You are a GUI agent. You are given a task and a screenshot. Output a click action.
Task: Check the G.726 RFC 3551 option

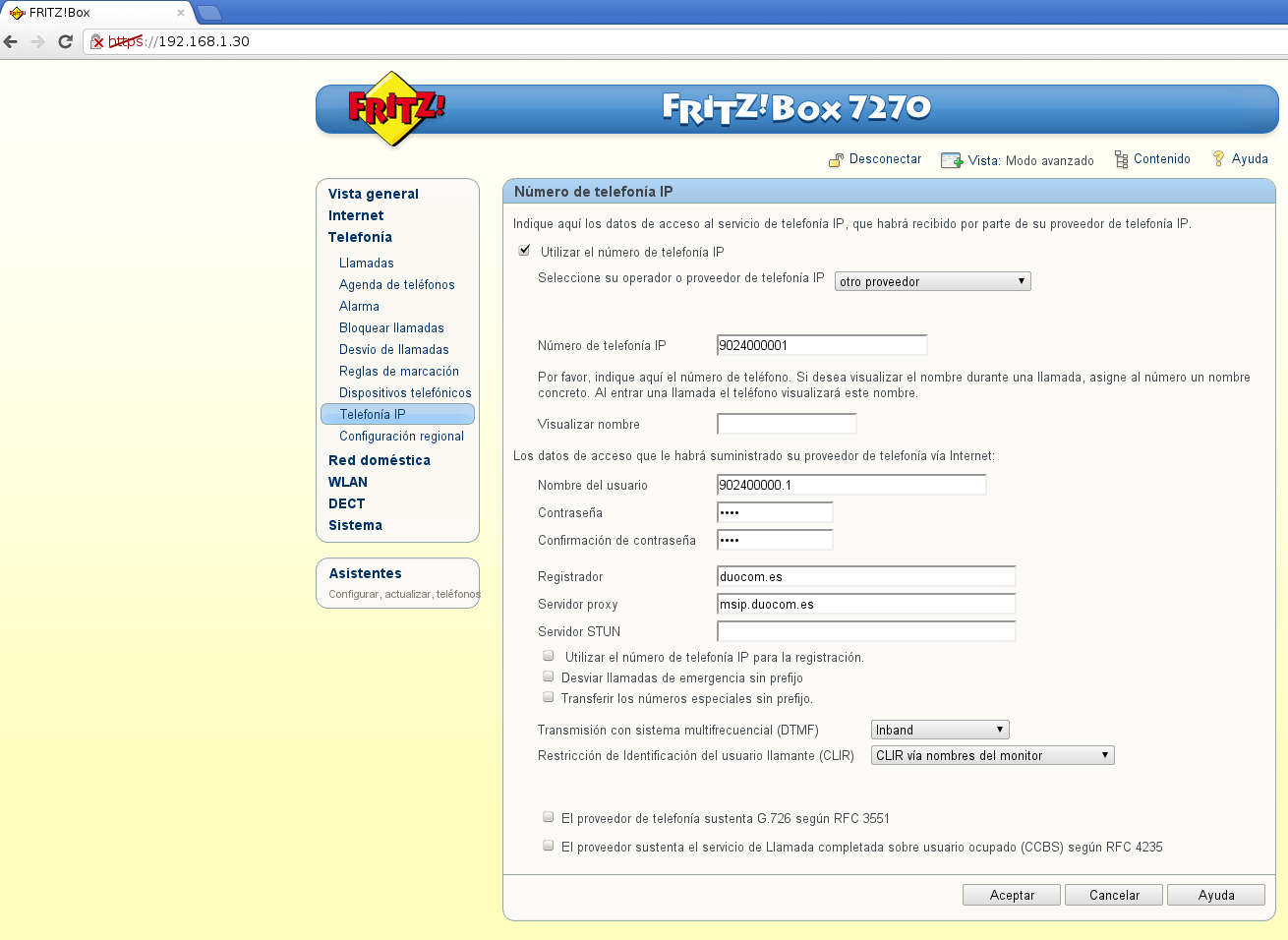click(549, 817)
